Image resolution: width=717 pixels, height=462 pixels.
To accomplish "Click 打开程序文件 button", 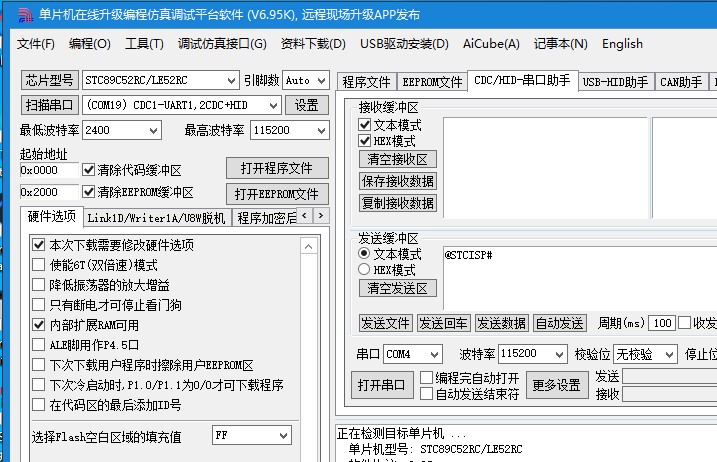I will (x=277, y=168).
